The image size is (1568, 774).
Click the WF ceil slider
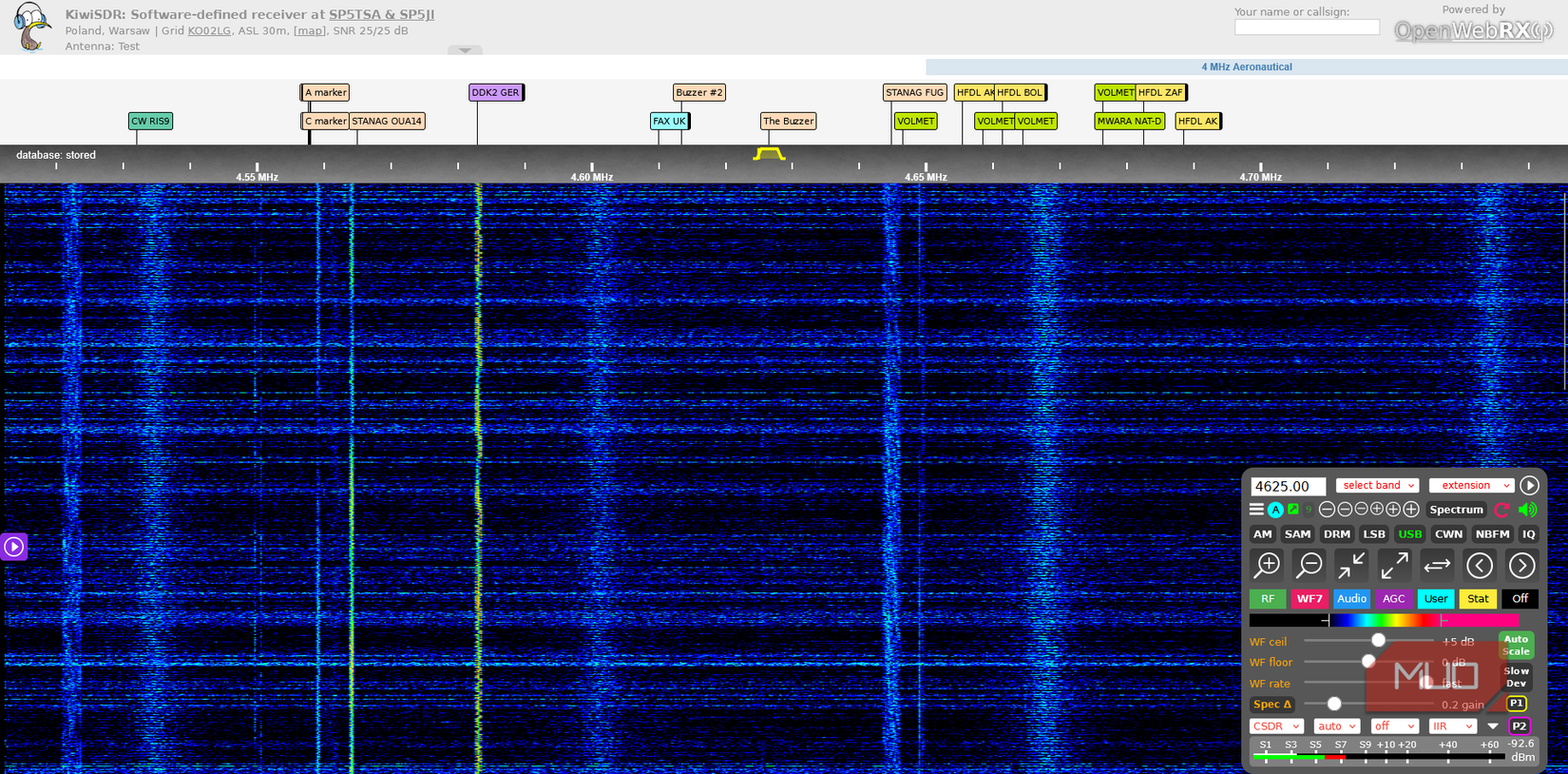point(1368,641)
